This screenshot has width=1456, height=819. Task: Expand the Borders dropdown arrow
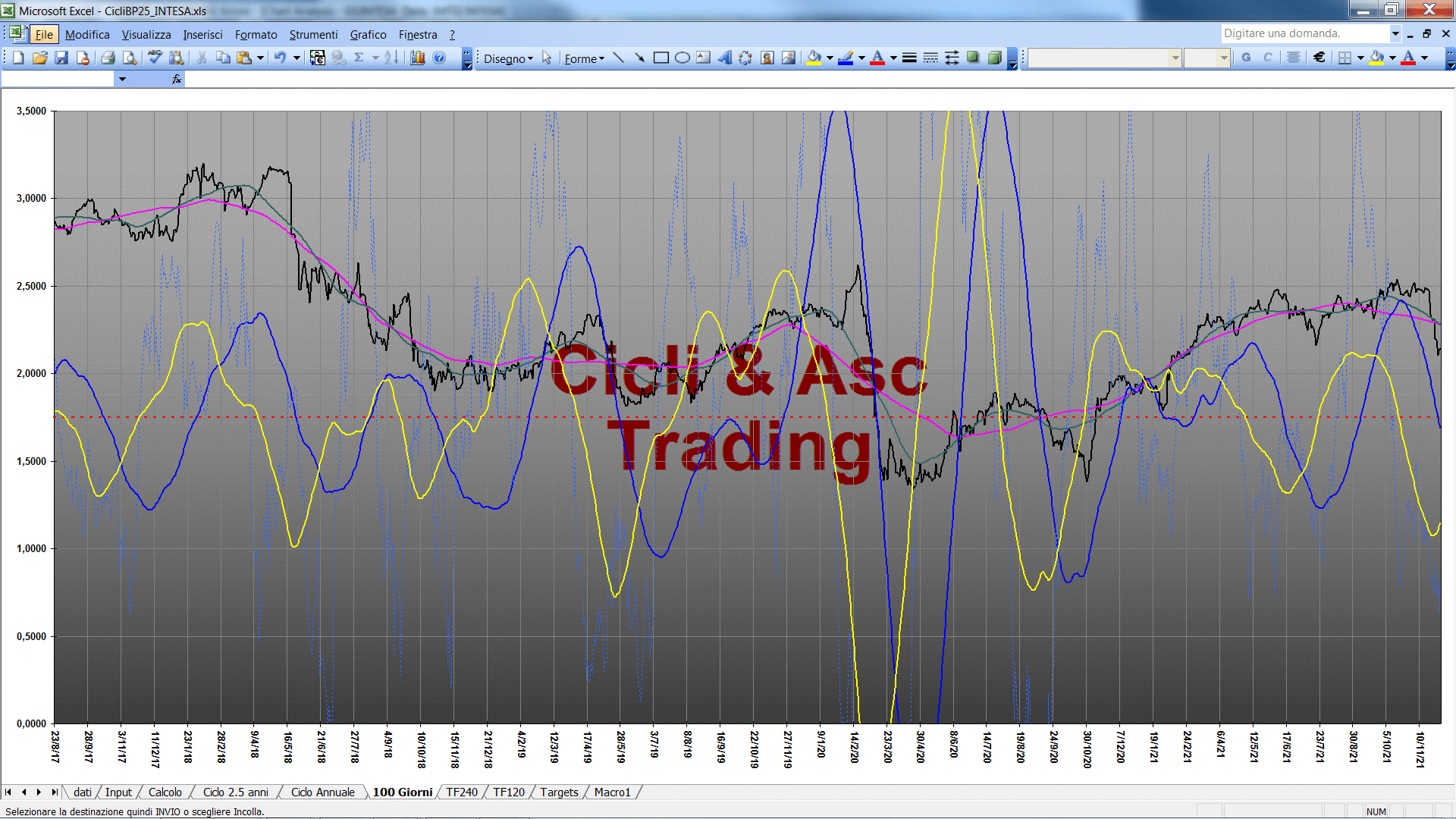point(1360,58)
